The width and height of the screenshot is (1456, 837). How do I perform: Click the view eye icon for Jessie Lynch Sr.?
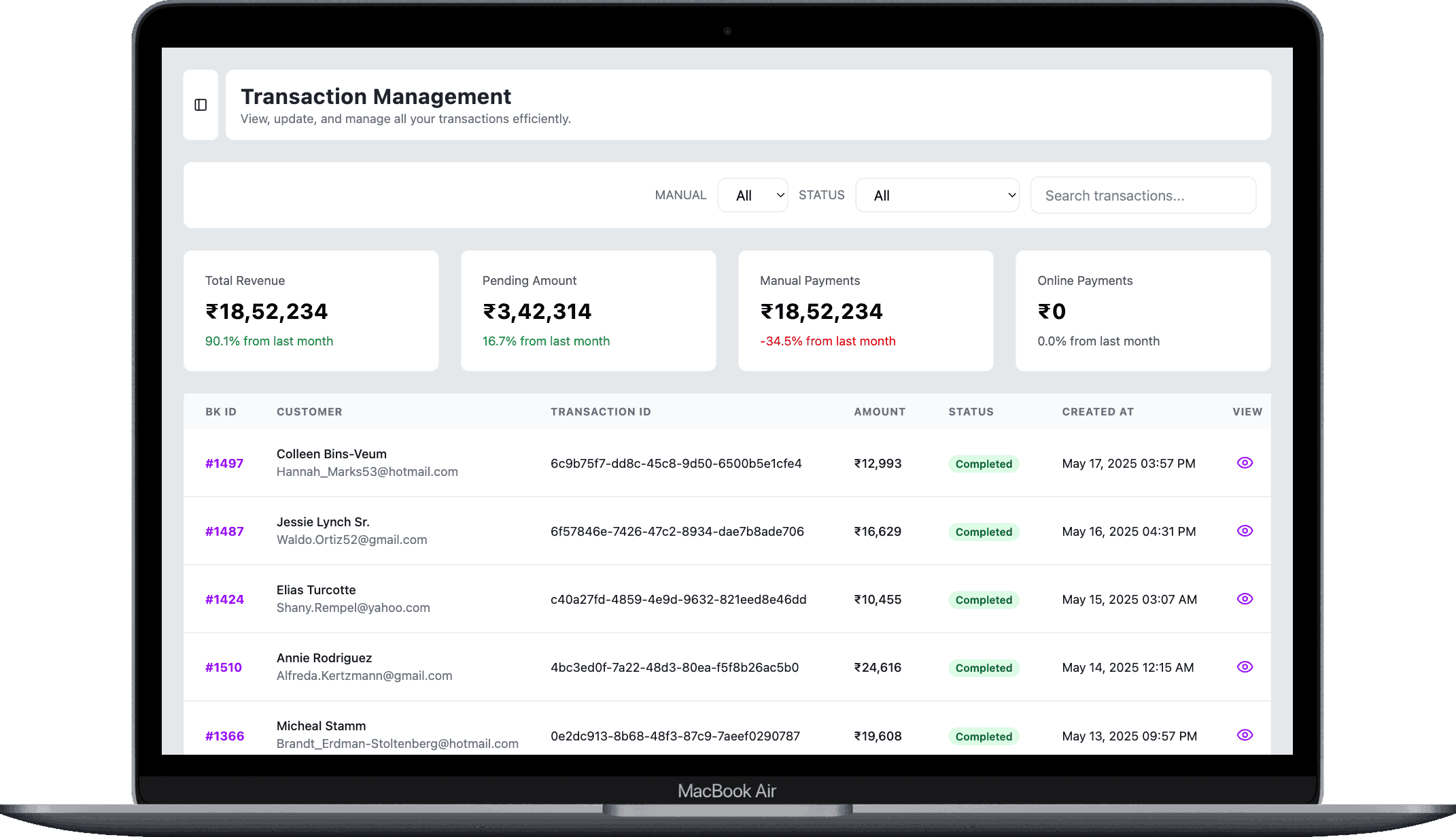(x=1245, y=530)
